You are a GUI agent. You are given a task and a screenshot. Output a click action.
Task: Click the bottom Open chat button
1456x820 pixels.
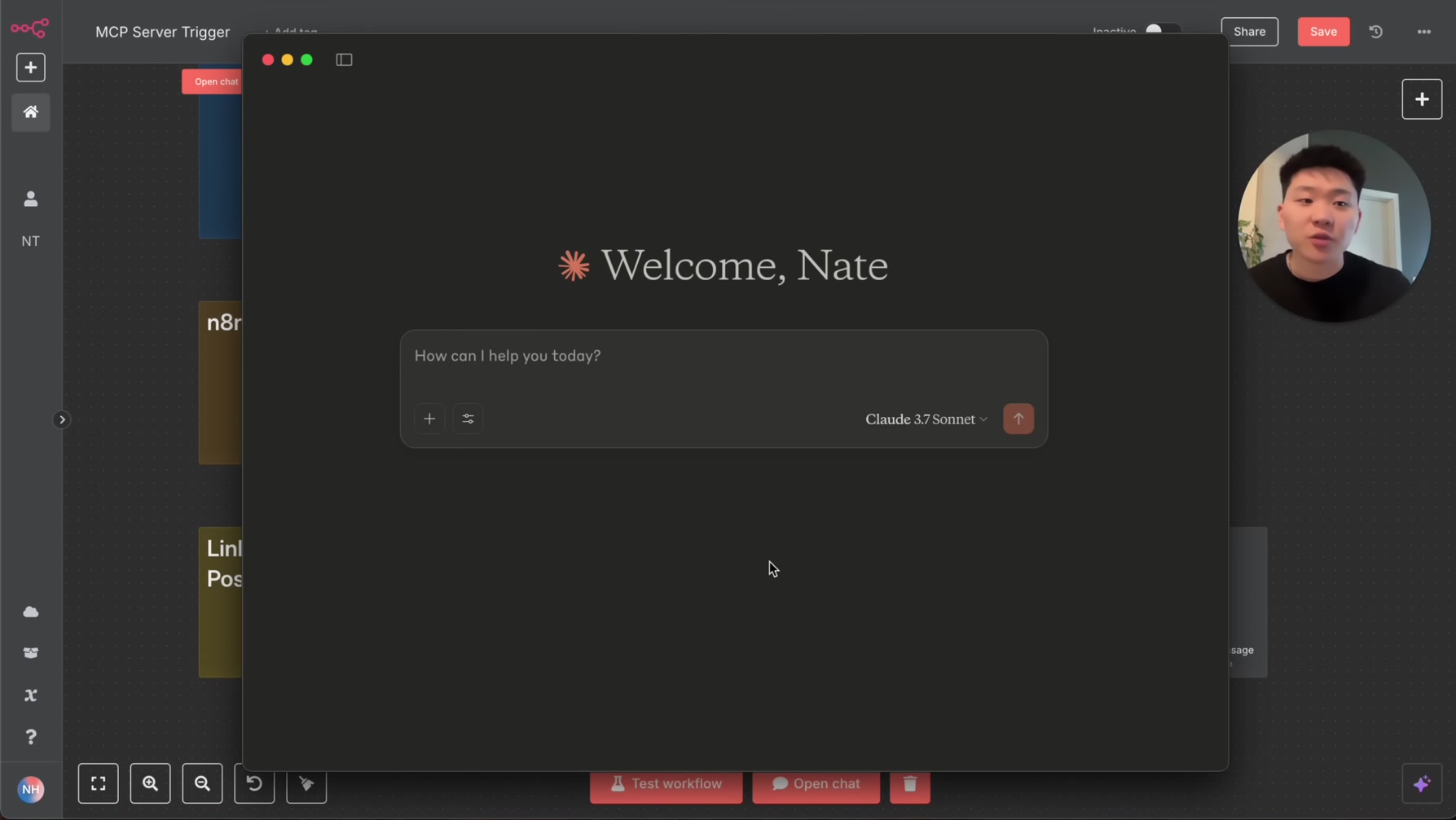pos(816,784)
